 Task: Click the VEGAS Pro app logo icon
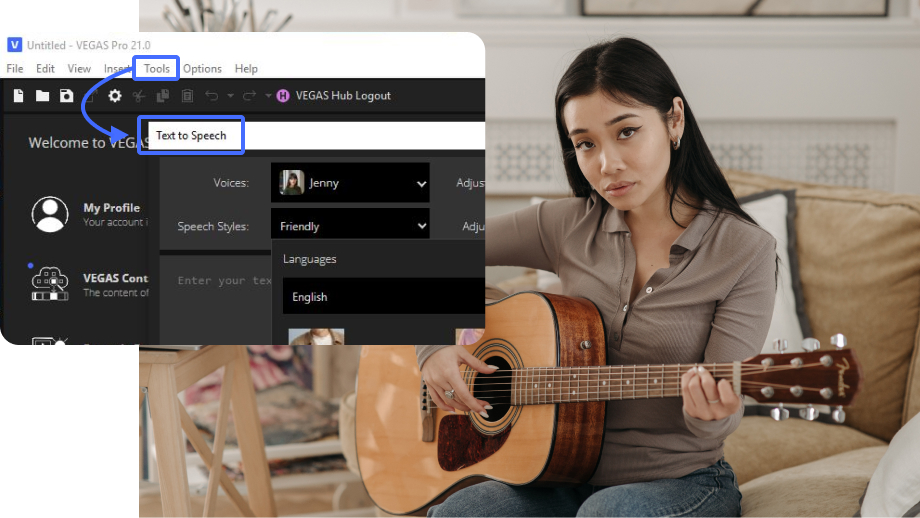pos(14,45)
